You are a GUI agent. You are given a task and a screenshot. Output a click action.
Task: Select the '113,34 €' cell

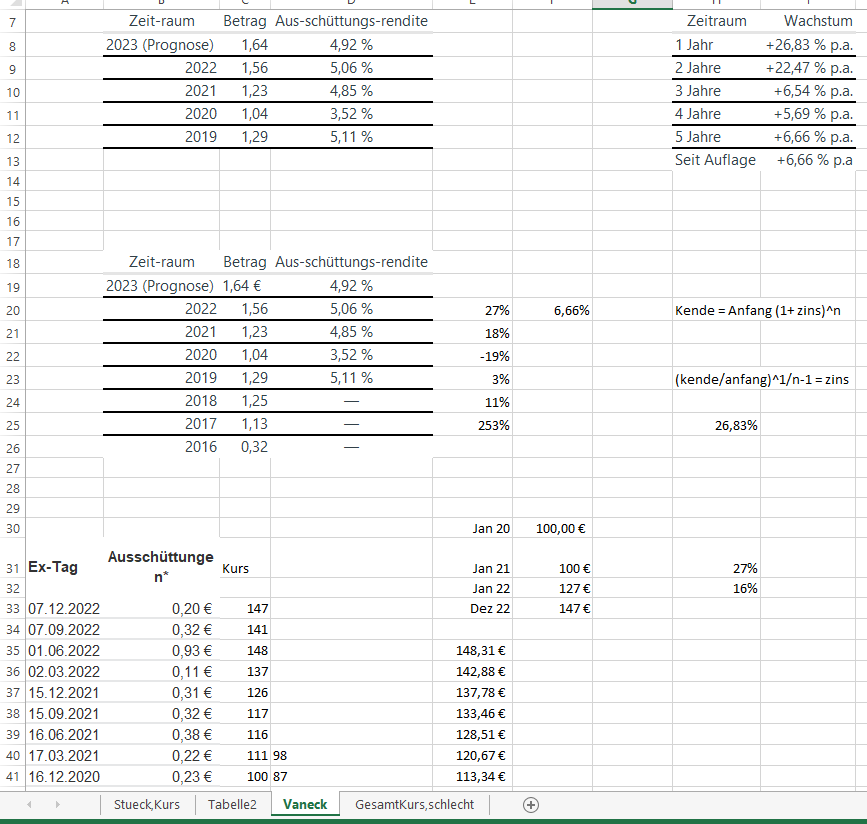pyautogui.click(x=472, y=776)
